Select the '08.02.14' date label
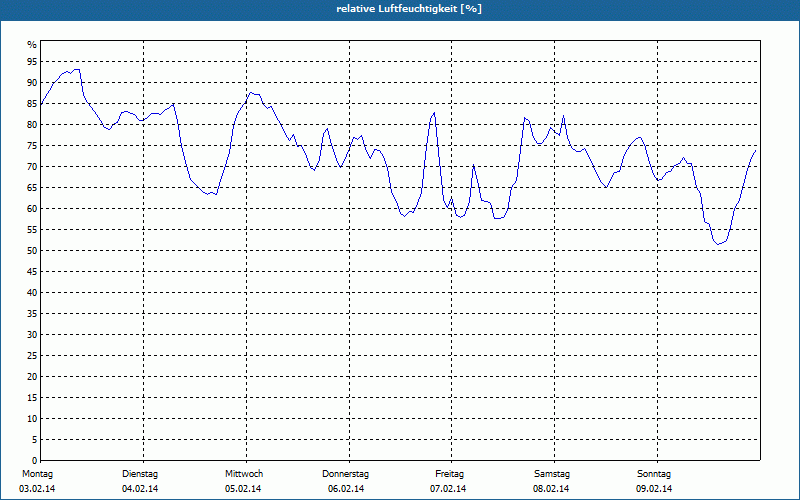The image size is (800, 500). click(551, 489)
